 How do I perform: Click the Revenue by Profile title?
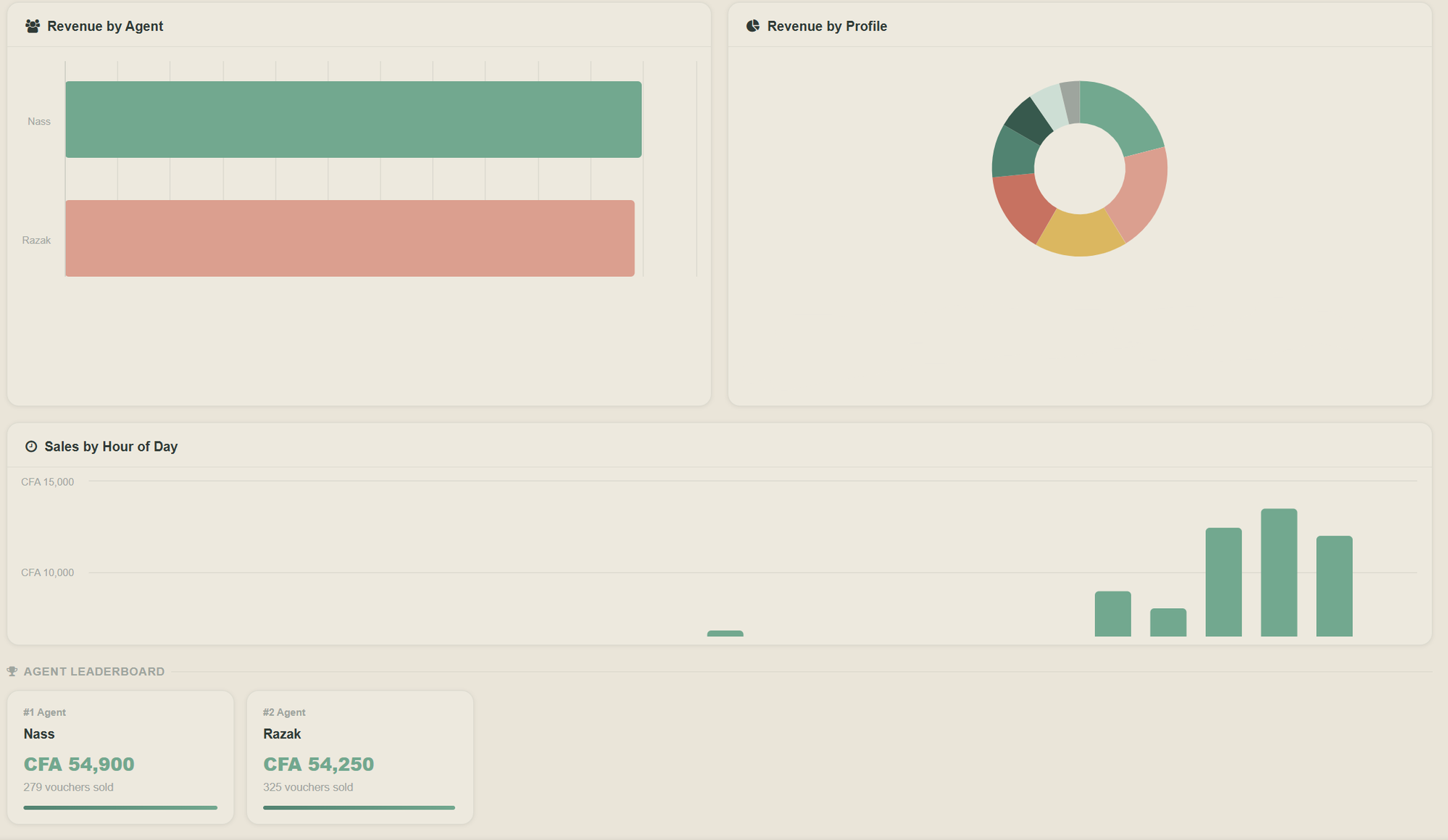[x=827, y=26]
